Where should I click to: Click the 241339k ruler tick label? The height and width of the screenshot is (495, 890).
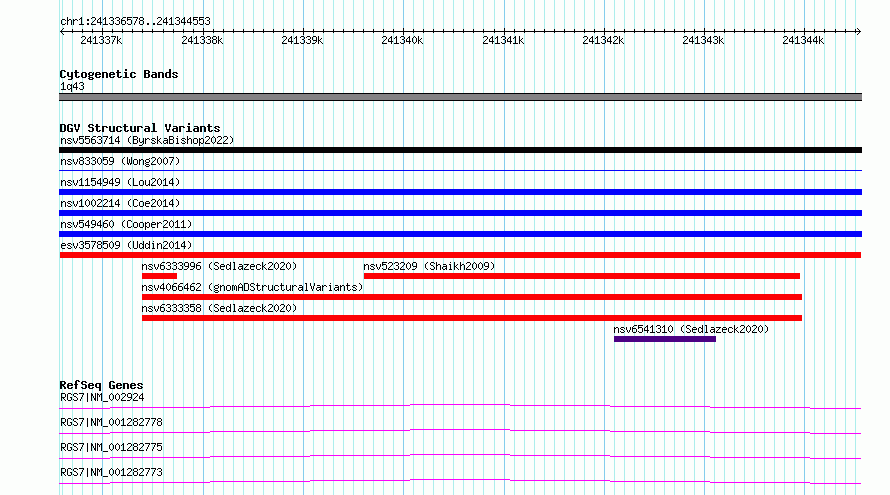click(302, 40)
